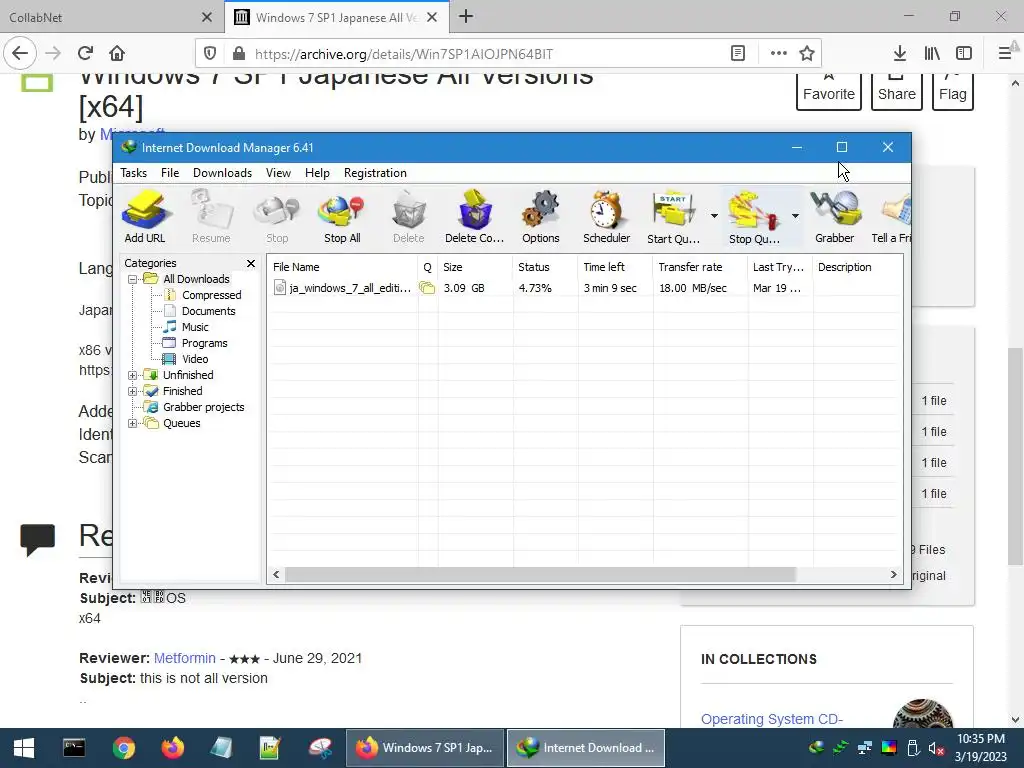The width and height of the screenshot is (1024, 768).
Task: Select the Documents category
Action: [208, 312]
